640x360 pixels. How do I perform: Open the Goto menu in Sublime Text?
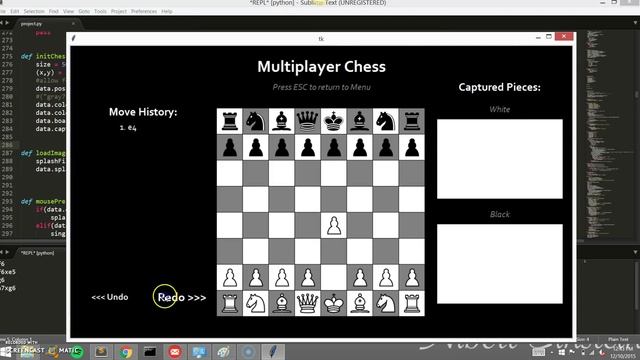pyautogui.click(x=84, y=11)
